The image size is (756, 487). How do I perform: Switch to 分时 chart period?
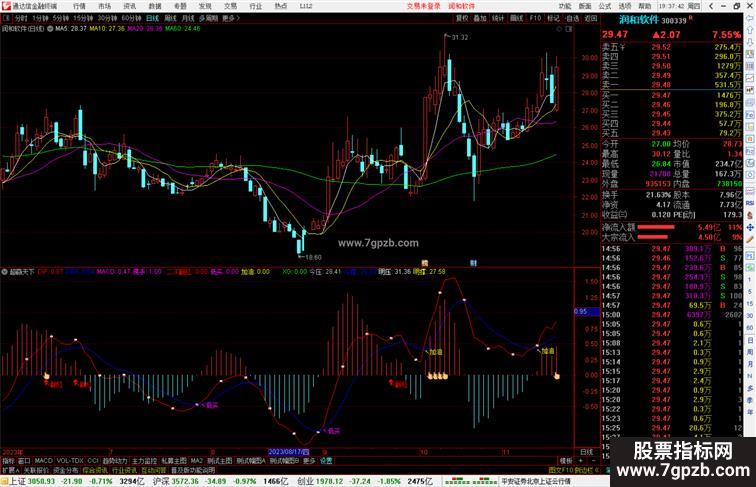[21, 18]
